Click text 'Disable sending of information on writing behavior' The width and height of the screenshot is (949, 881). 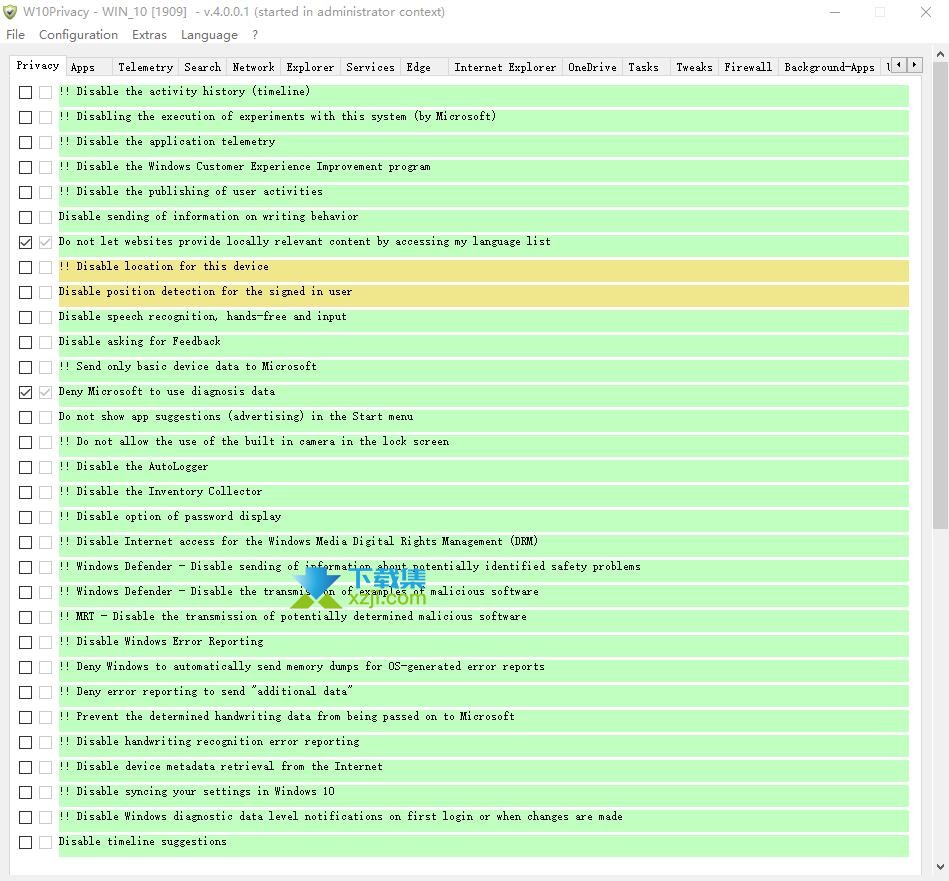click(208, 216)
